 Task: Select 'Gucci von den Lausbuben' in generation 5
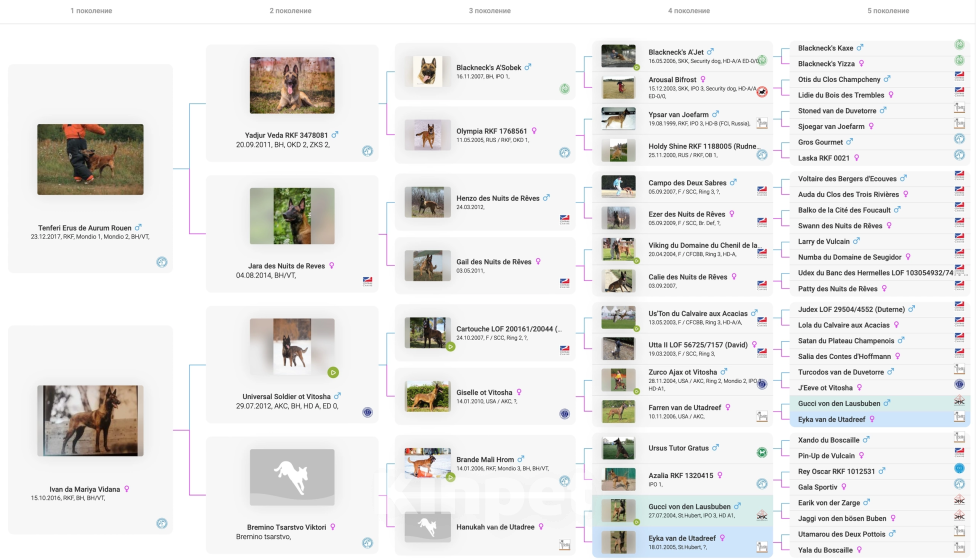[x=839, y=403]
